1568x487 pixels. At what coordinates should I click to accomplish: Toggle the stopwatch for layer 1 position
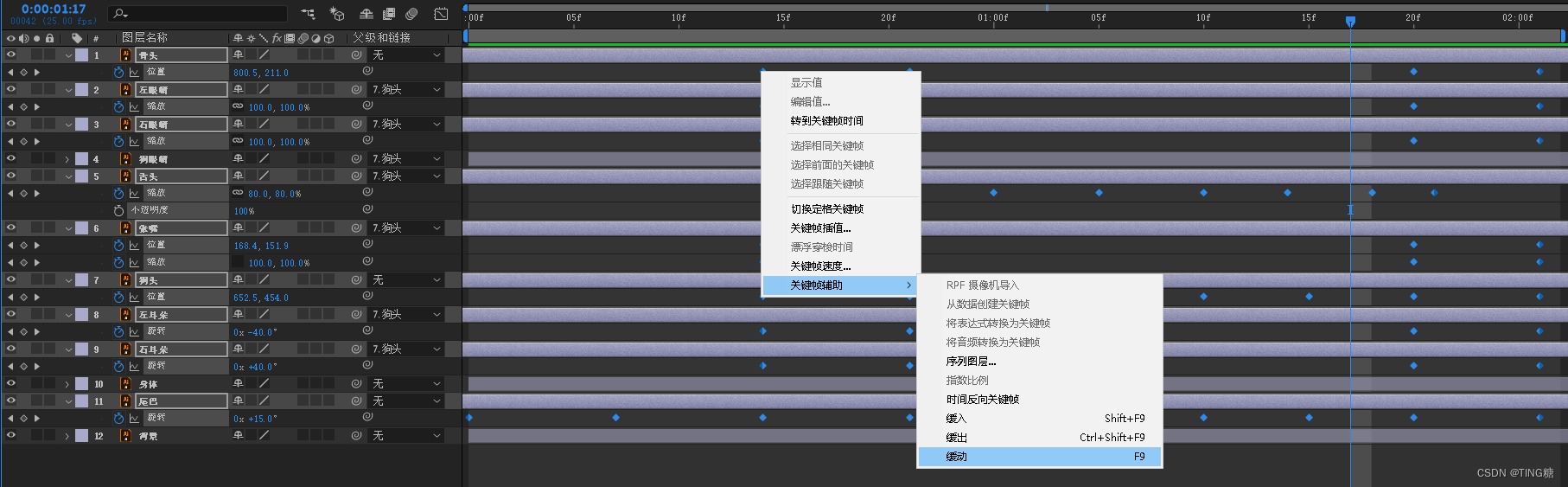click(x=118, y=73)
